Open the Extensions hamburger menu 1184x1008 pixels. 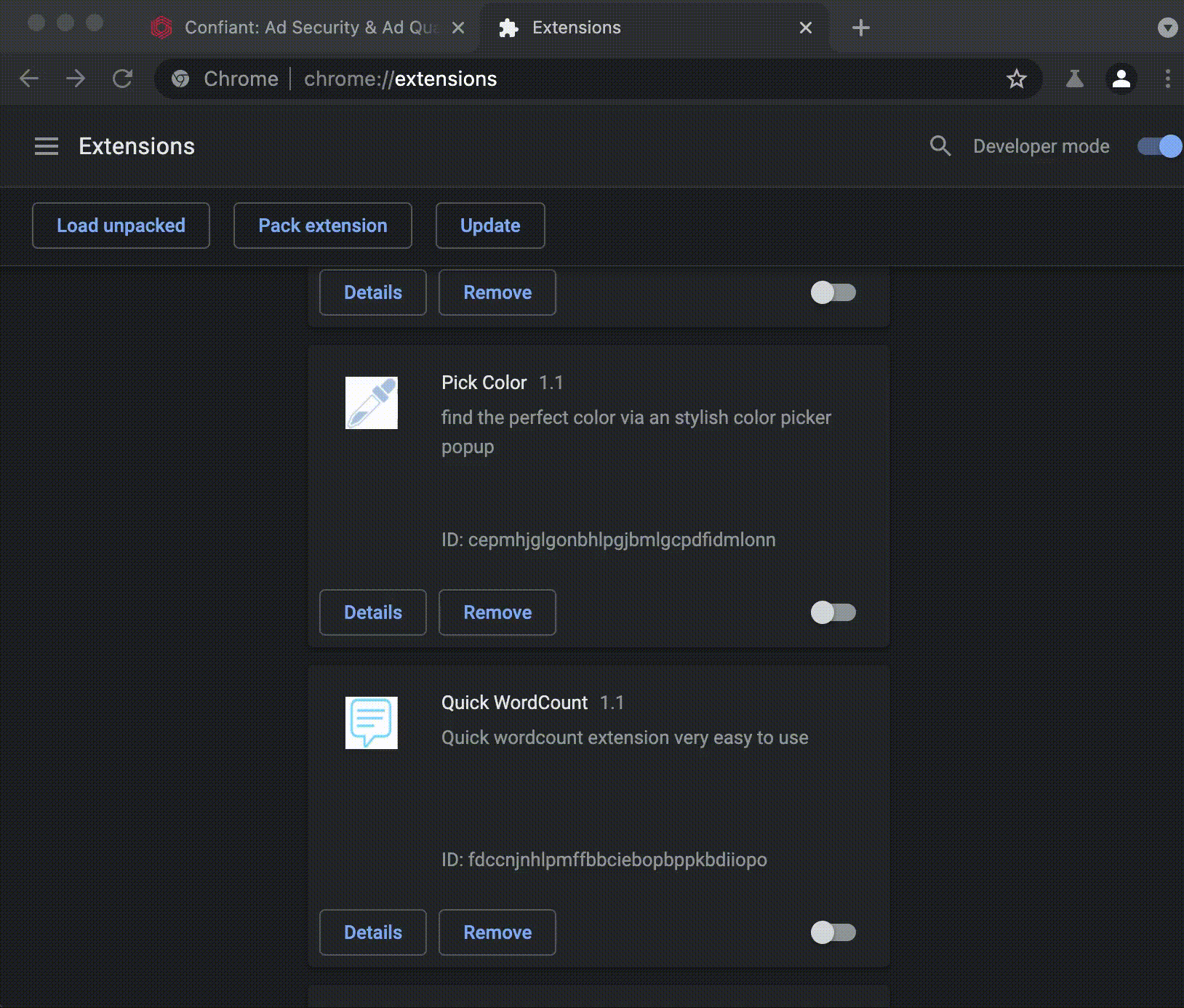coord(47,146)
